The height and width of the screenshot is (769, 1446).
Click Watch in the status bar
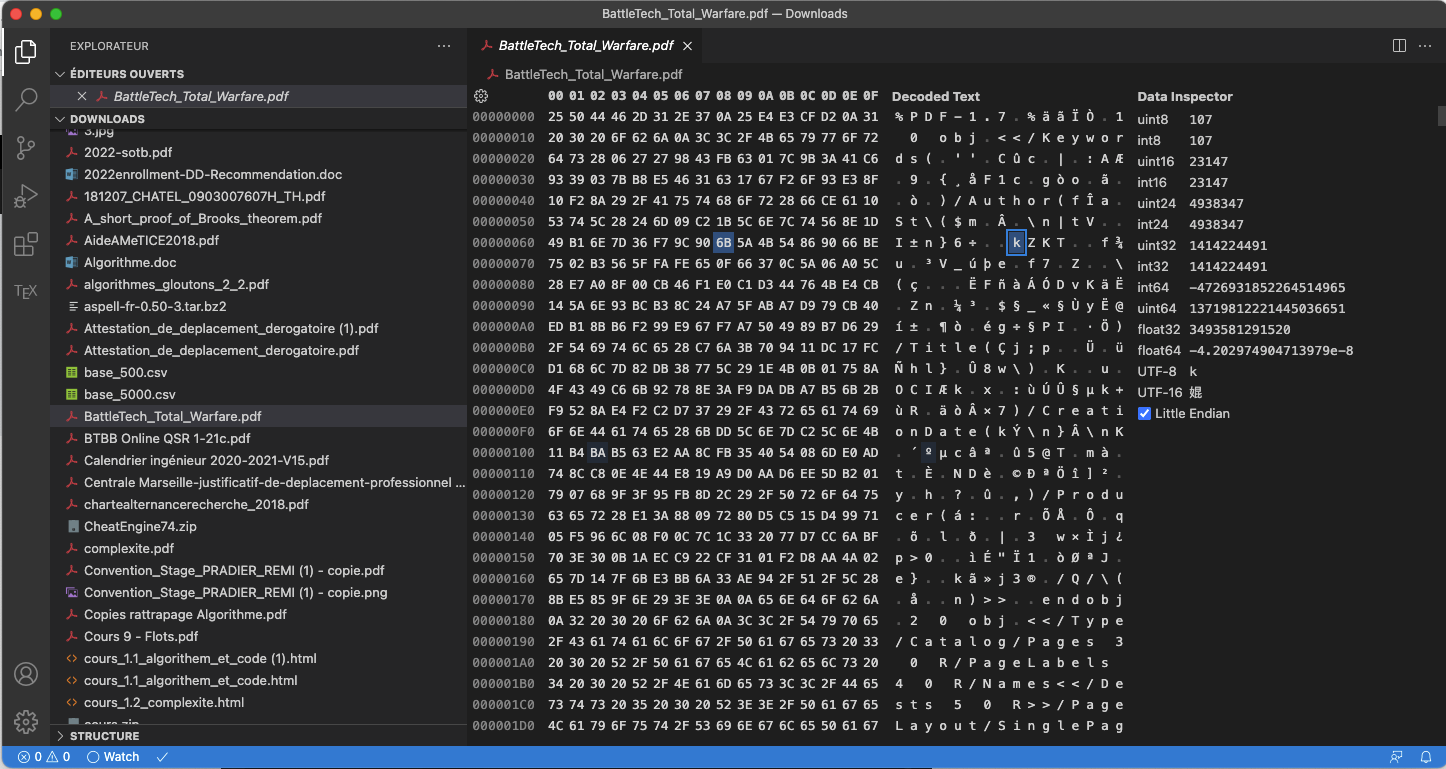click(x=113, y=757)
